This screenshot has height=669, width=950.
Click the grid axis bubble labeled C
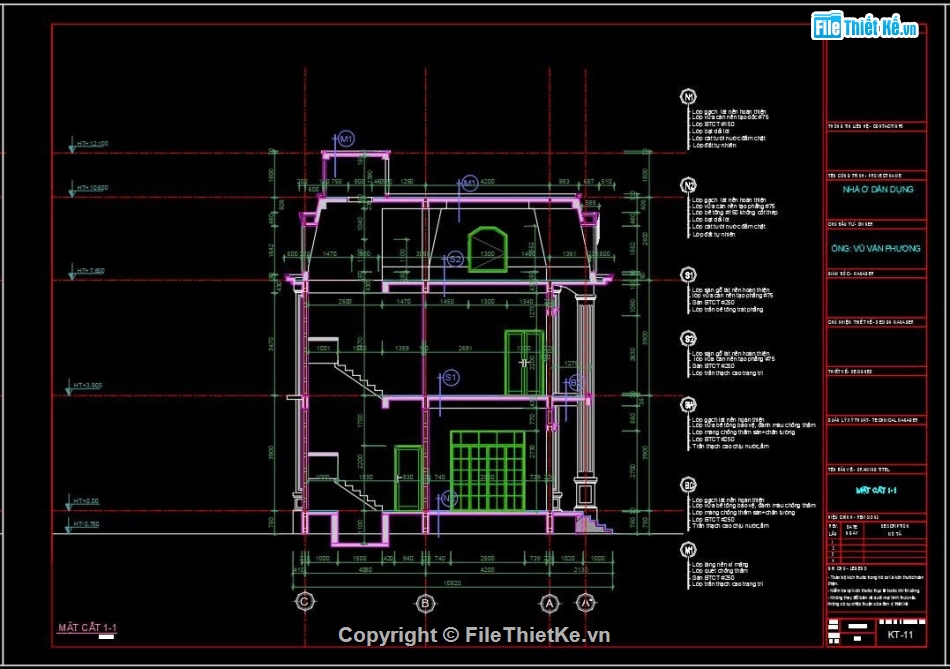tap(303, 603)
